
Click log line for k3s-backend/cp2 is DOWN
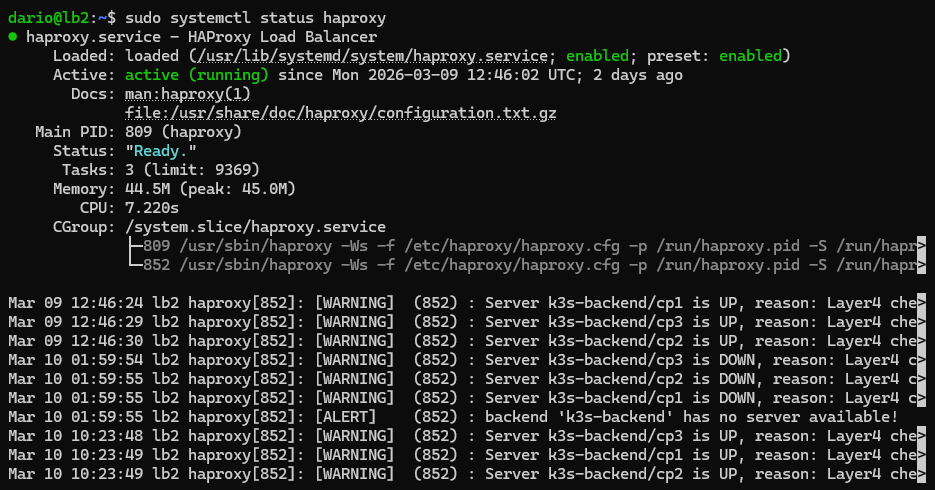(x=467, y=380)
